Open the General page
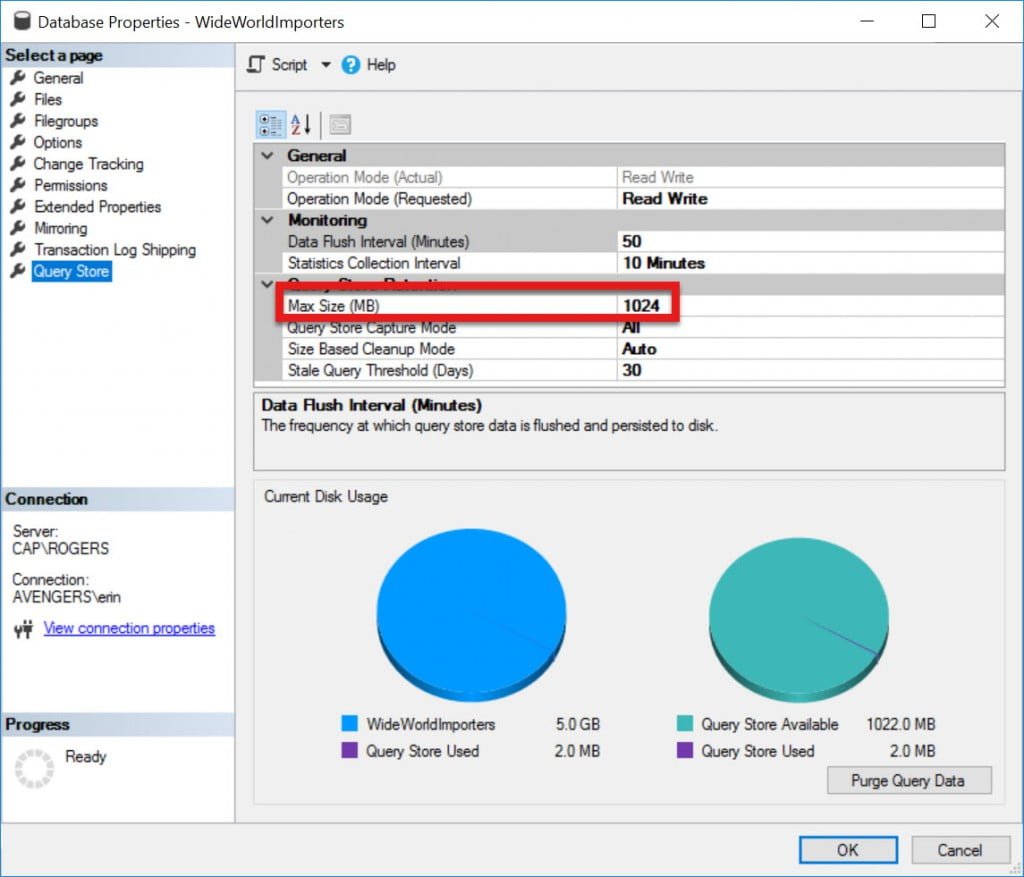 [58, 78]
